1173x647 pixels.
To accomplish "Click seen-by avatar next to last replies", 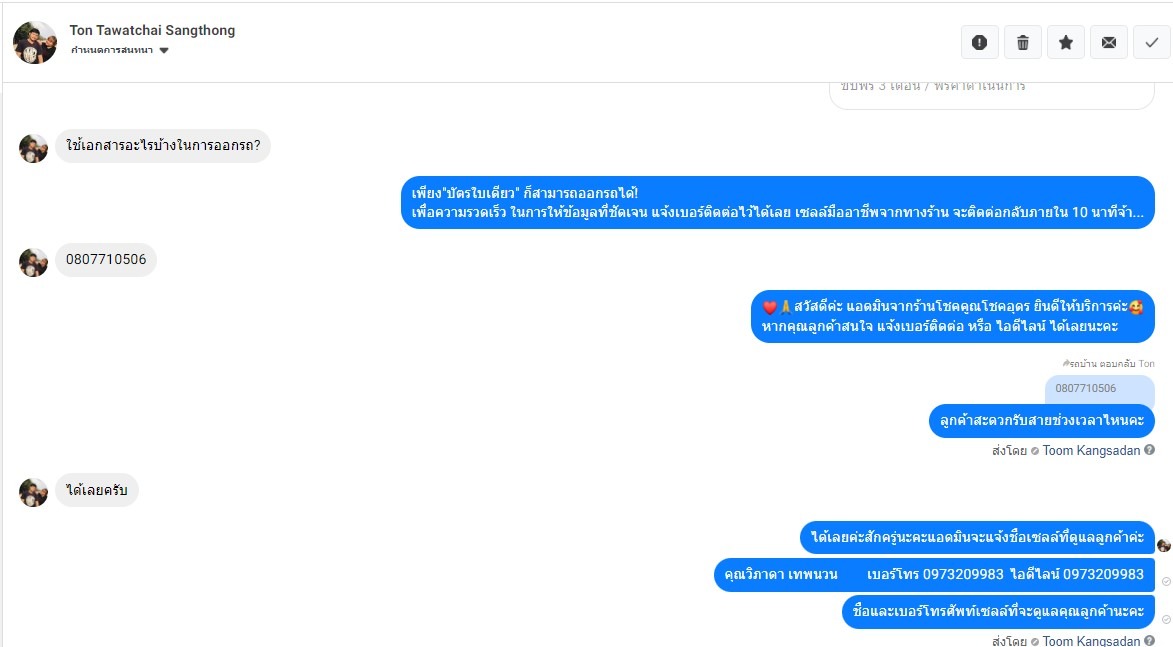I will pos(1164,545).
